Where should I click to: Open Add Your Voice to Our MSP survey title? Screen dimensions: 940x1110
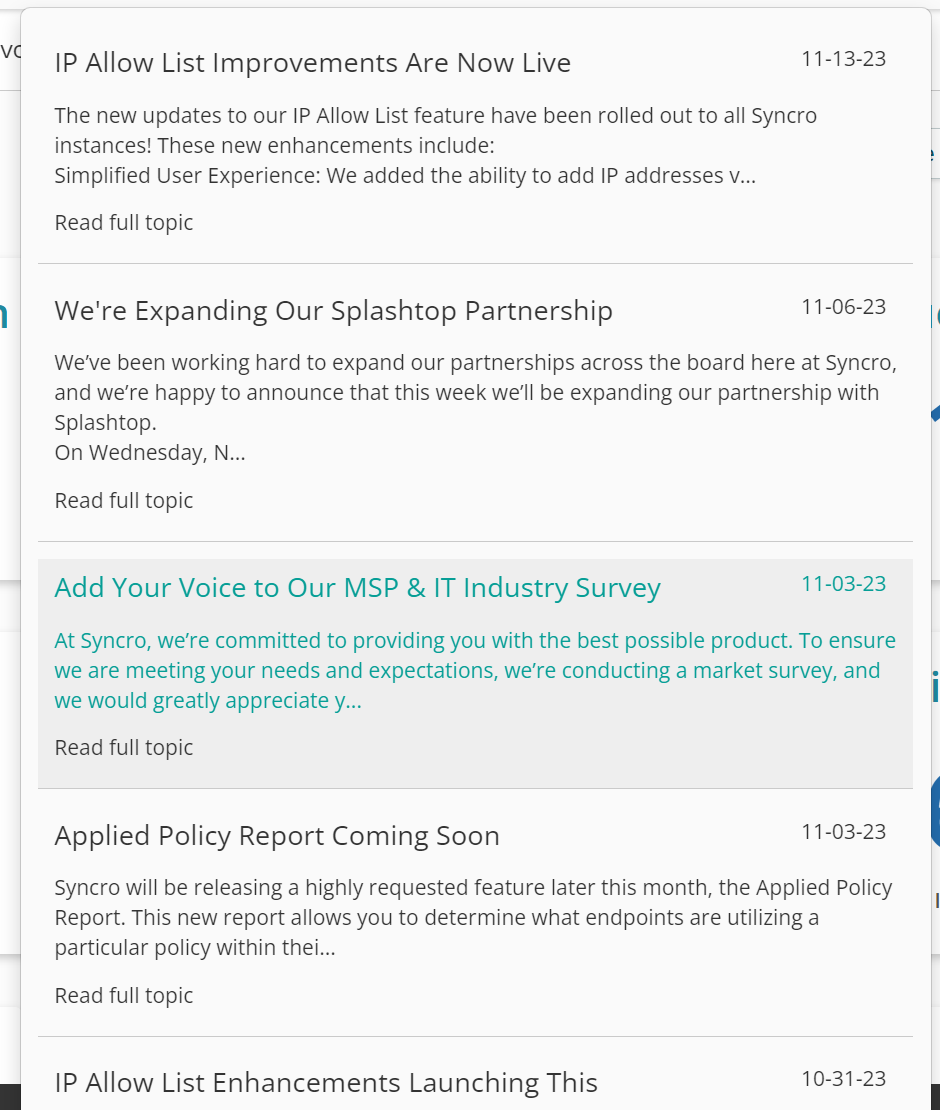point(357,588)
